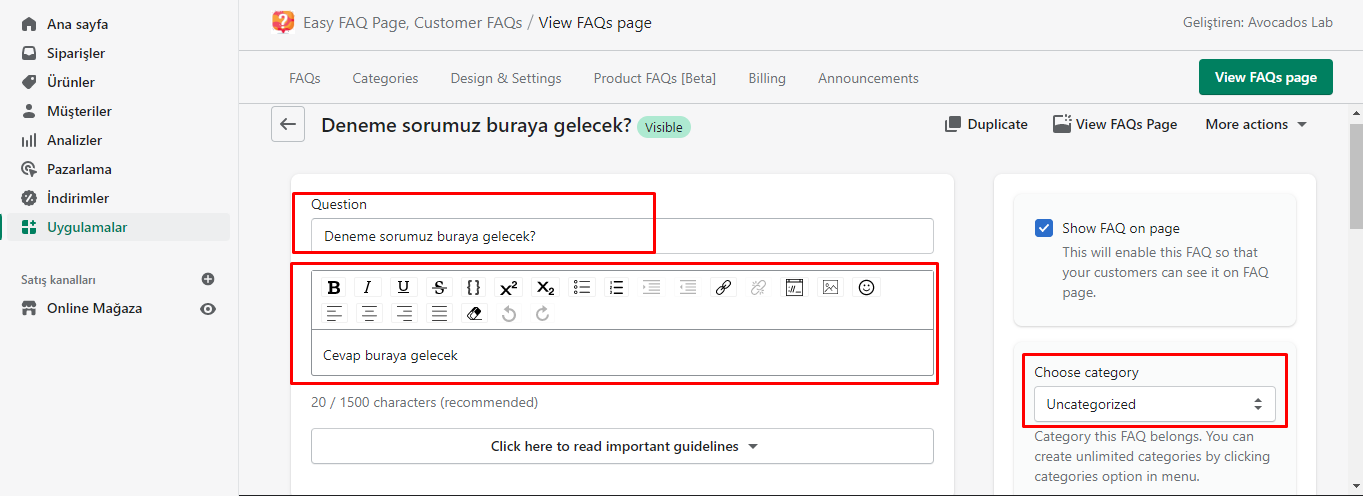The image size is (1363, 496).
Task: Apply underline formatting in the editor
Action: coord(403,288)
